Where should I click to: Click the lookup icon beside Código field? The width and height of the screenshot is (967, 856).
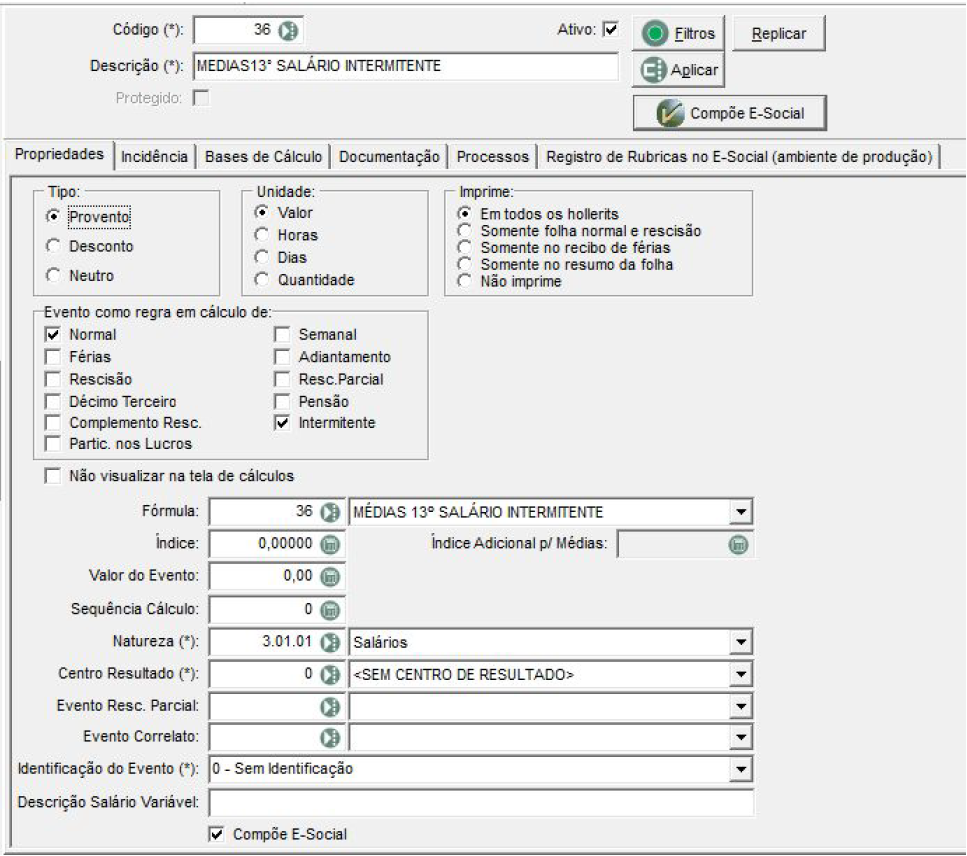[x=287, y=30]
